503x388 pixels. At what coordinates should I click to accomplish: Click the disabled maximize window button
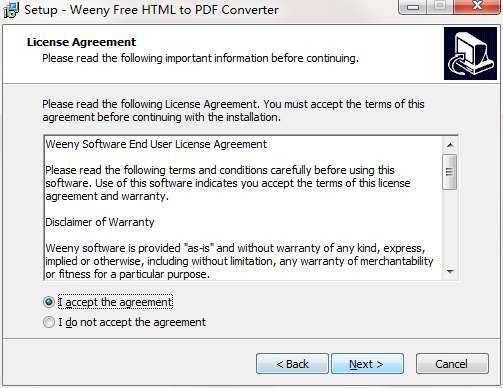tap(440, 6)
